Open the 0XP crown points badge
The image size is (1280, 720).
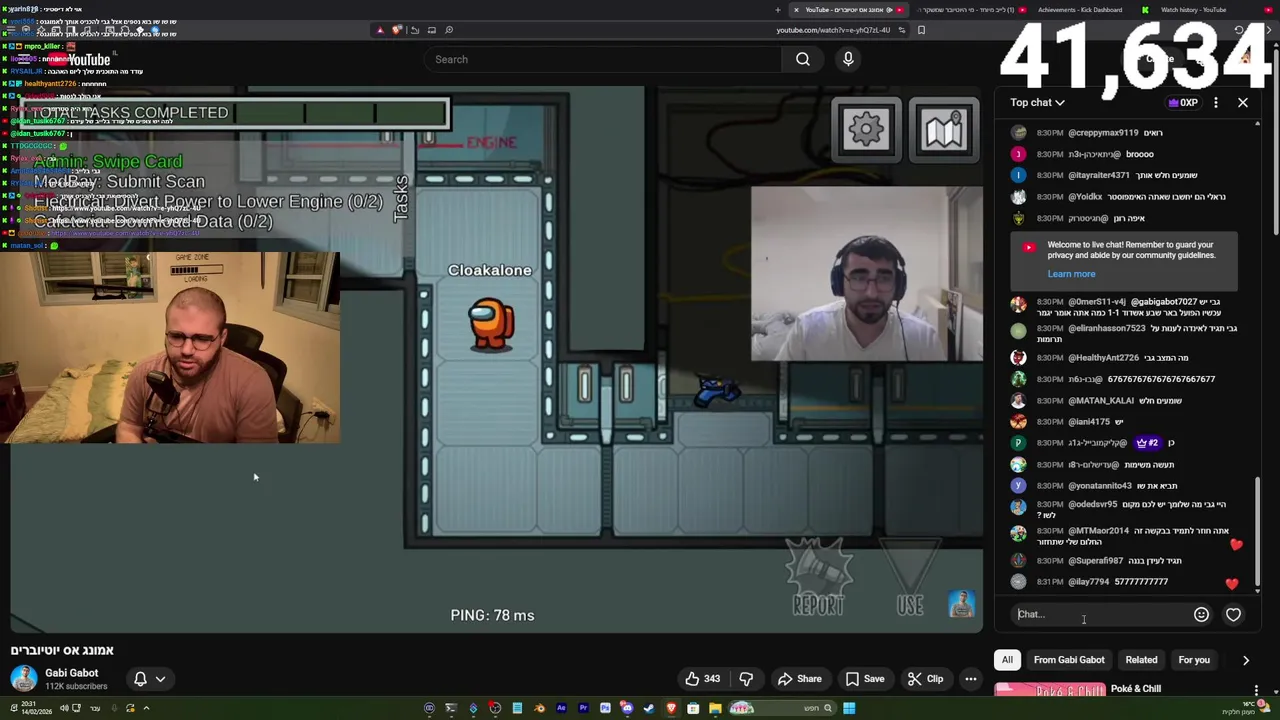[1183, 102]
